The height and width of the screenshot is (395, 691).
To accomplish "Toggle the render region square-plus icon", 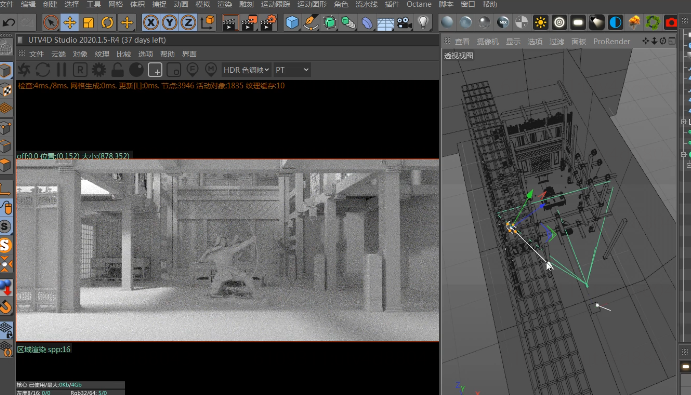I will point(155,70).
